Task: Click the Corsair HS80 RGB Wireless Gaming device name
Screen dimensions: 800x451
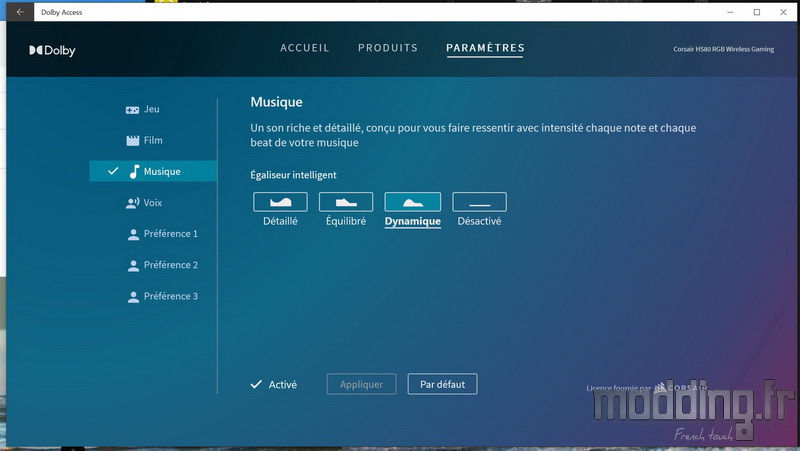Action: click(723, 49)
